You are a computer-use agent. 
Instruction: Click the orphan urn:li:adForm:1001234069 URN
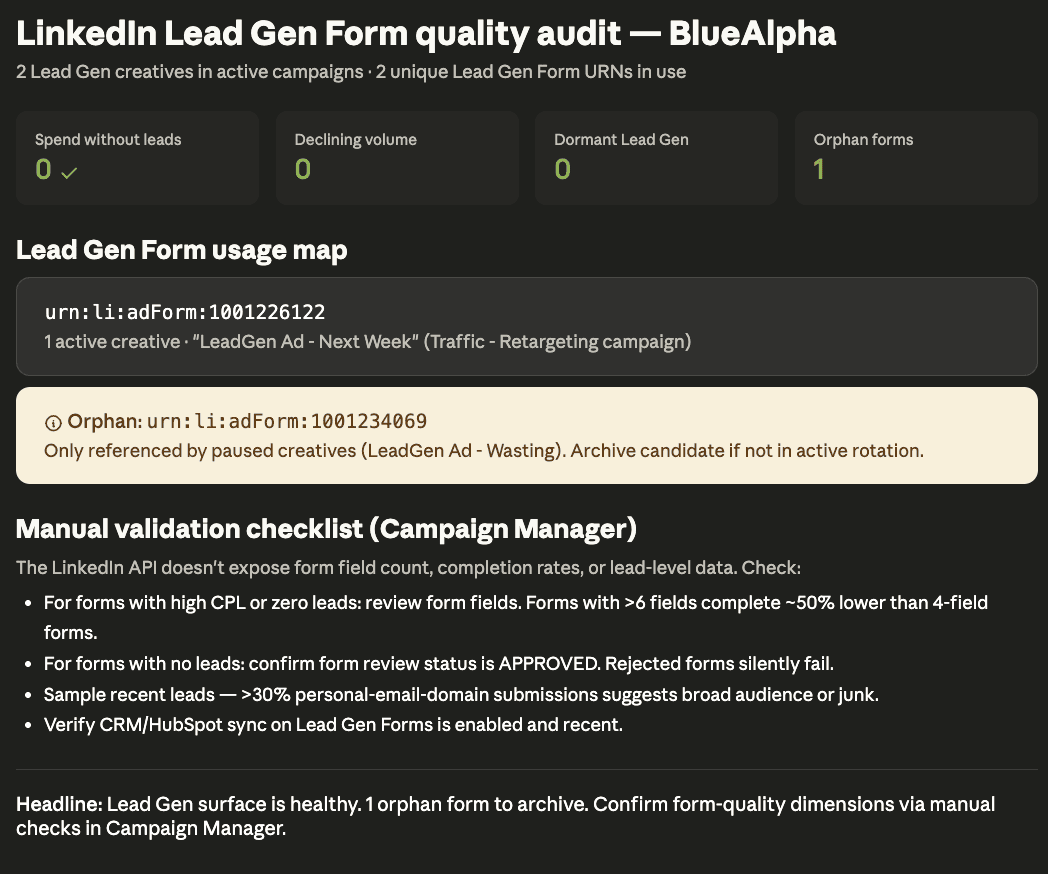coord(287,421)
